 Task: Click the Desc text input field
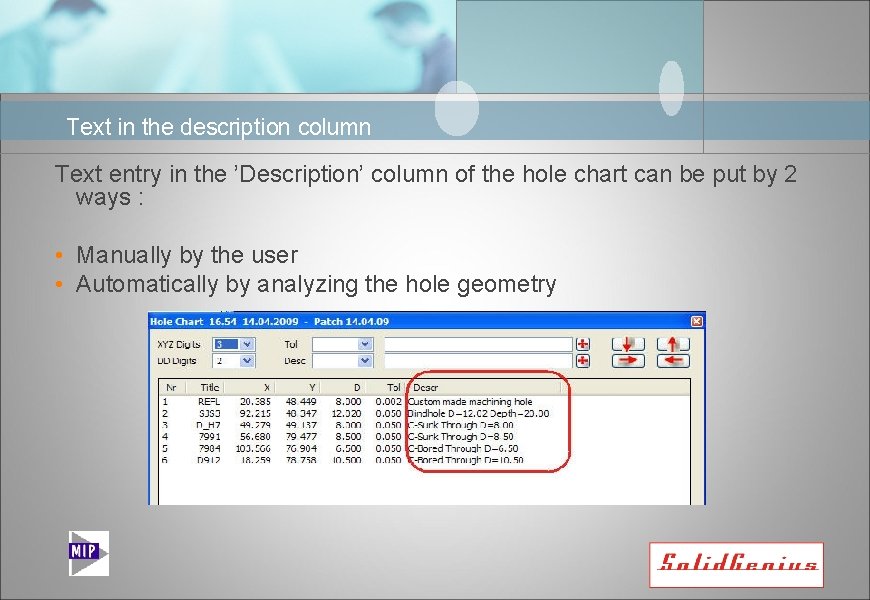tap(478, 361)
